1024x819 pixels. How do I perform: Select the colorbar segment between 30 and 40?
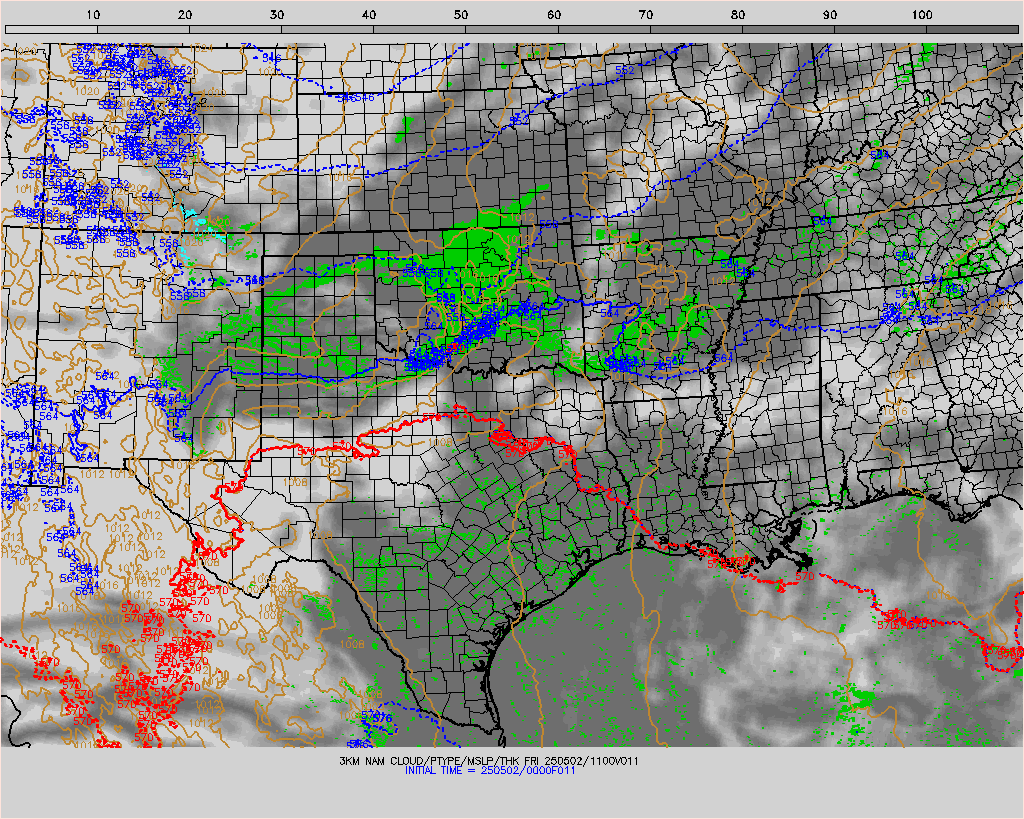pos(328,29)
